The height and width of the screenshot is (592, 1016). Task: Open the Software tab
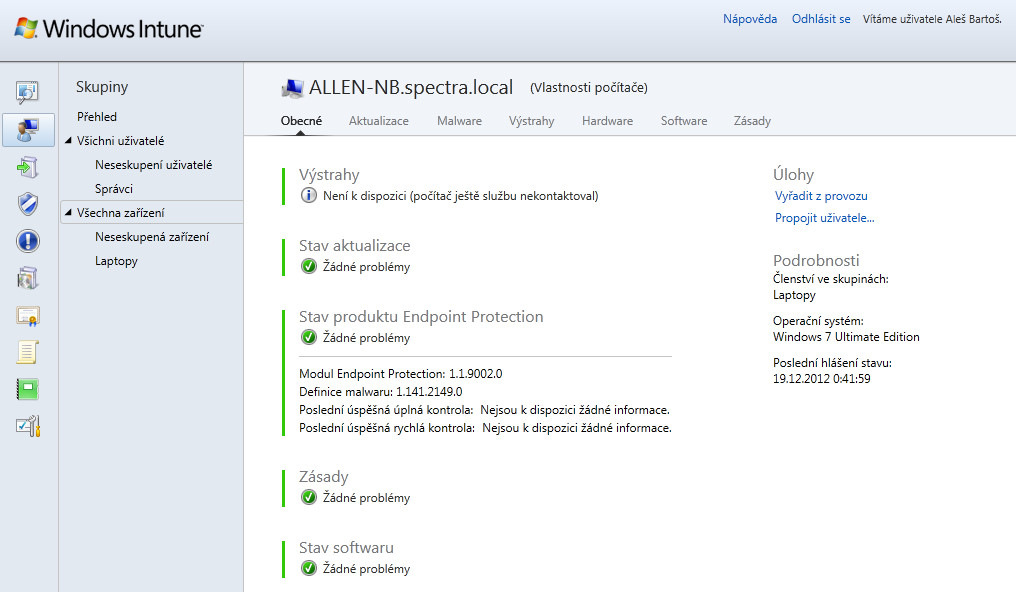[684, 121]
